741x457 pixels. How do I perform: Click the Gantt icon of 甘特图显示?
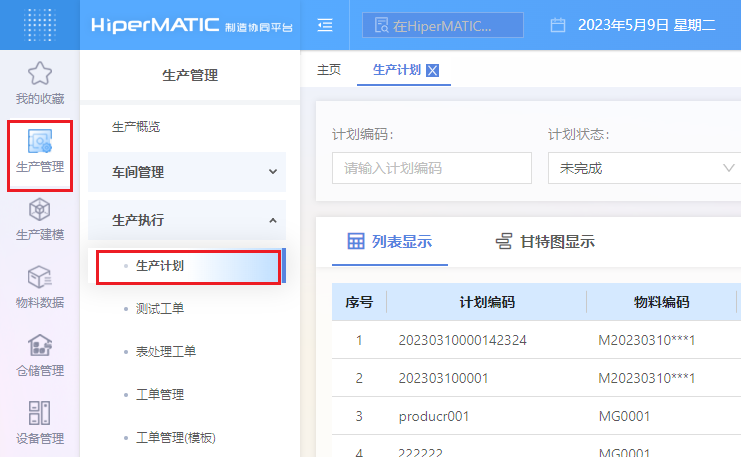tap(504, 241)
